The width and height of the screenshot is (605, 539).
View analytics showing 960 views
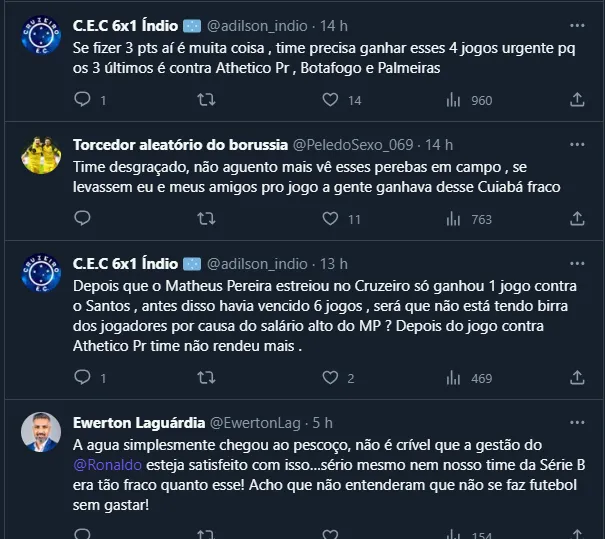click(x=453, y=100)
